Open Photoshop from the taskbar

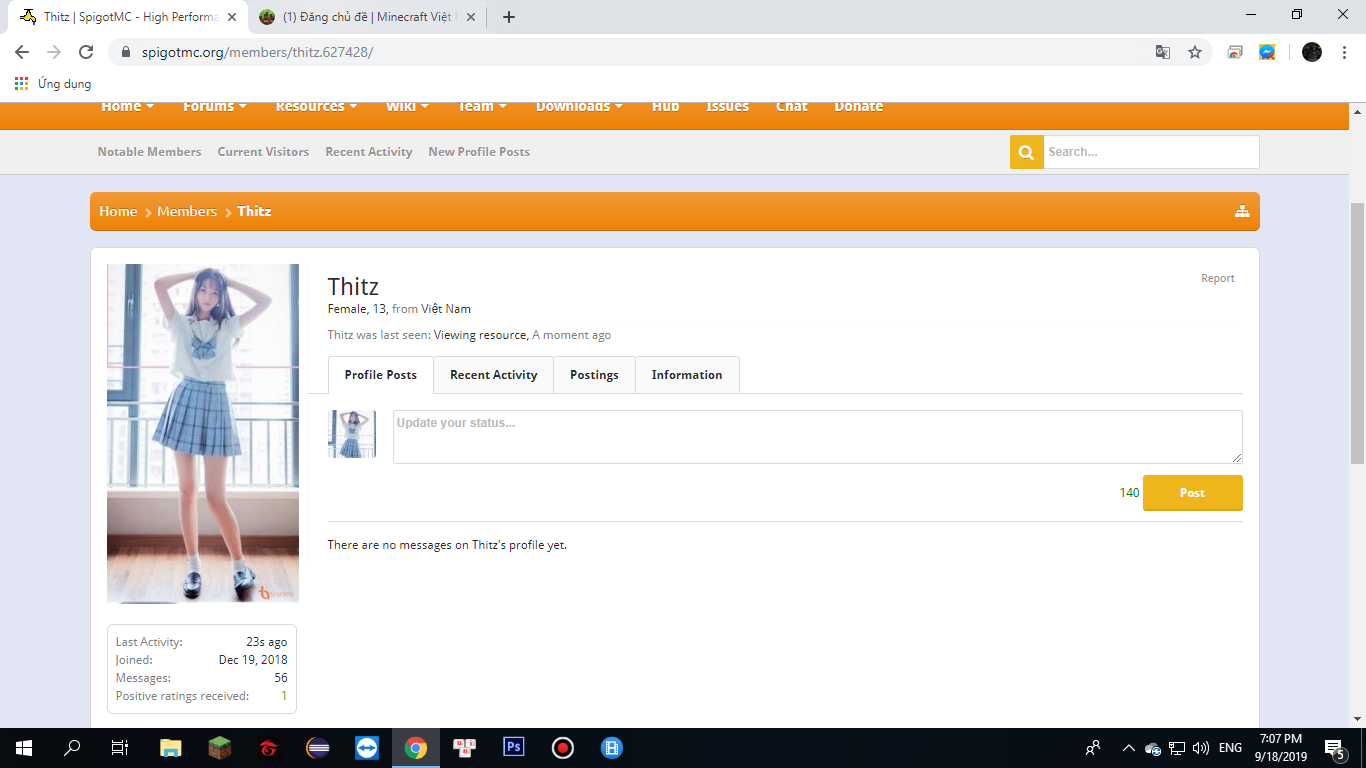514,747
